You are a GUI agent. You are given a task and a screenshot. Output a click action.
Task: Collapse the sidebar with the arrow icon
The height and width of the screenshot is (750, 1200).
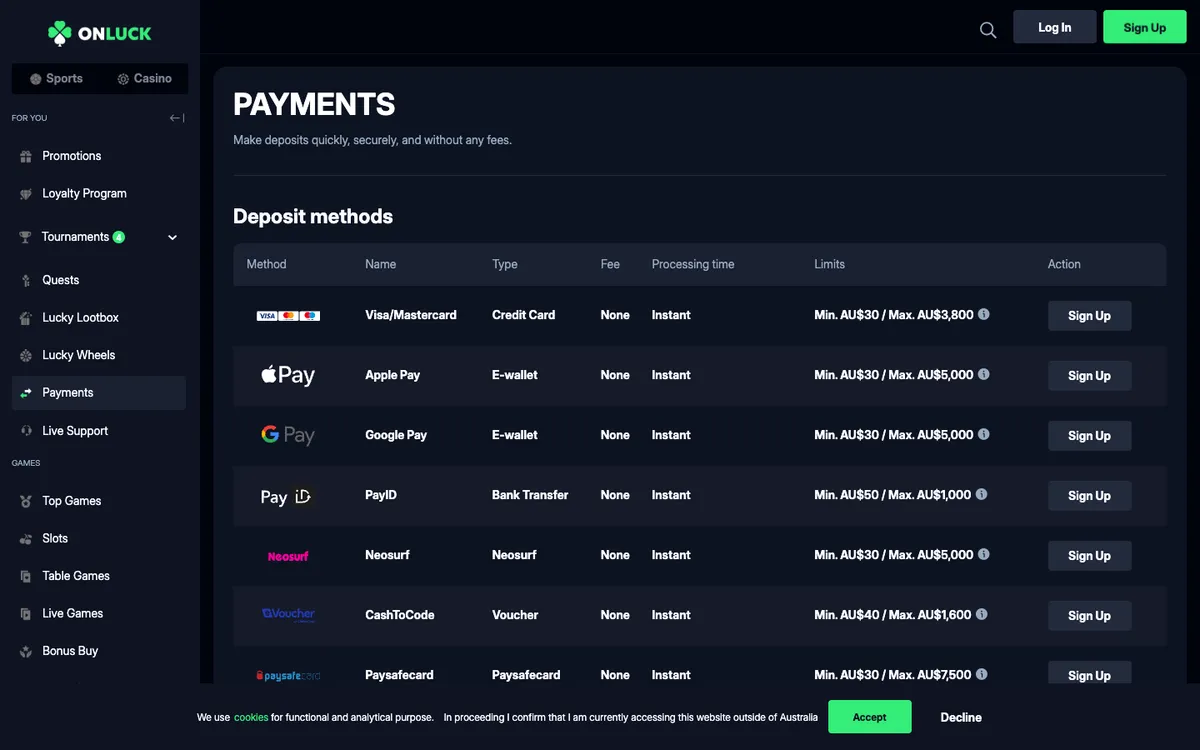177,118
